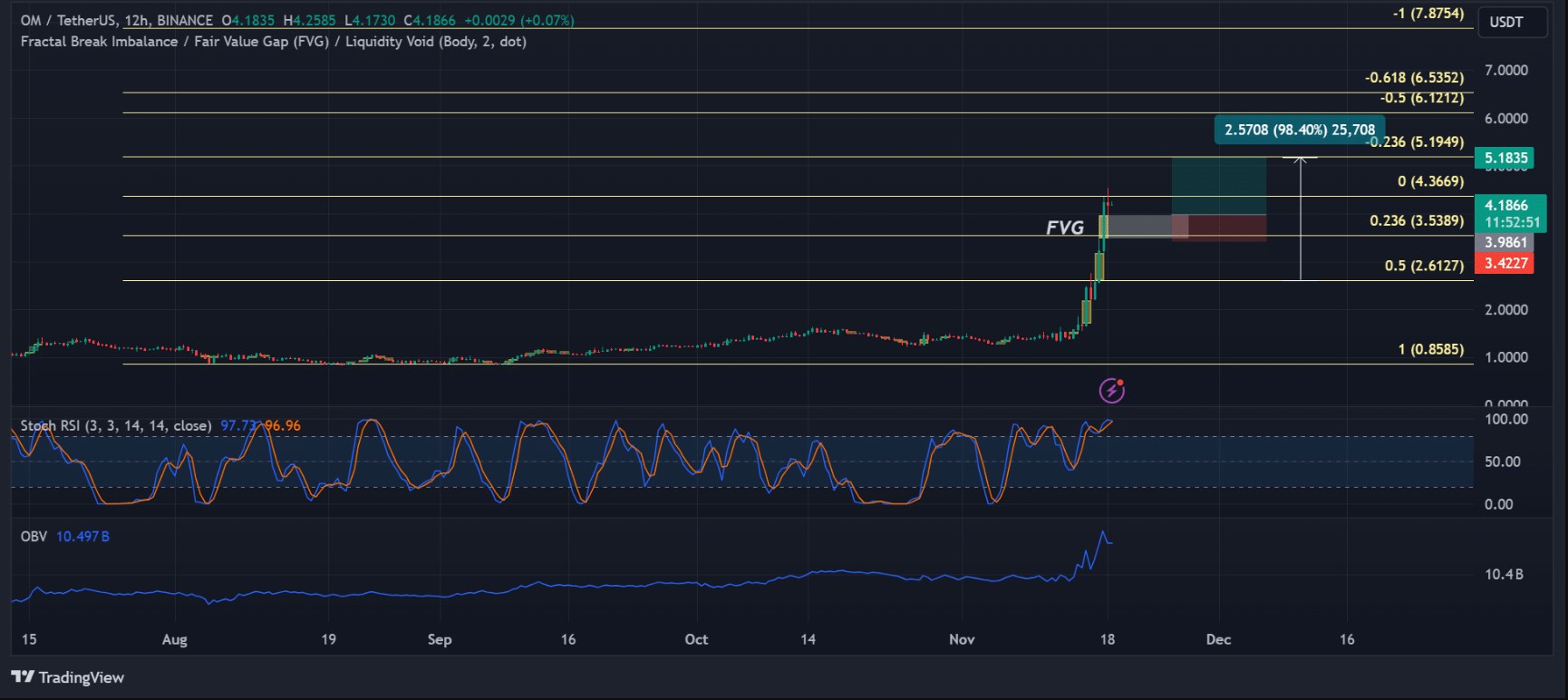Click the 5.1835 target price label
This screenshot has width=1568, height=700.
pos(1505,158)
